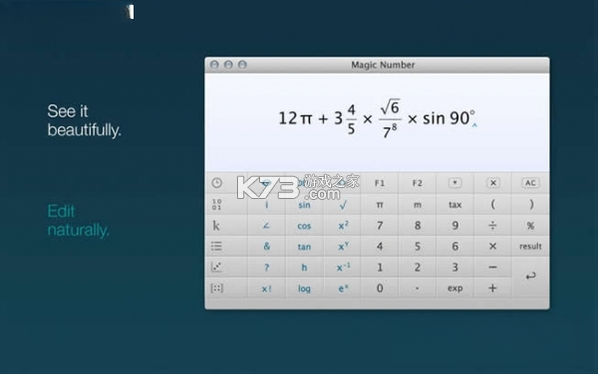
Task: Click the m memory key
Action: click(x=417, y=205)
